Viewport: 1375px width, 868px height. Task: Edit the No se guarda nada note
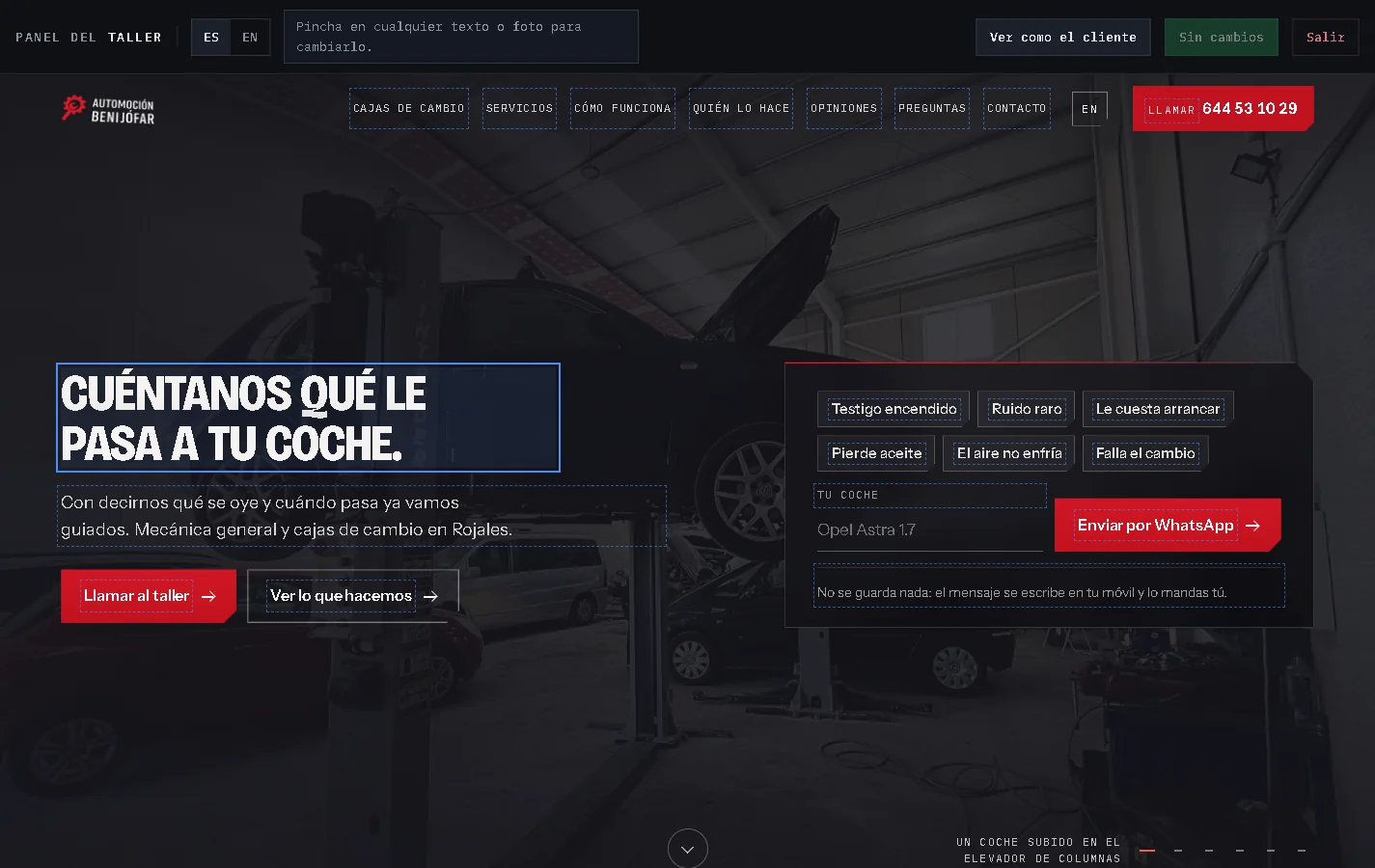point(1049,585)
